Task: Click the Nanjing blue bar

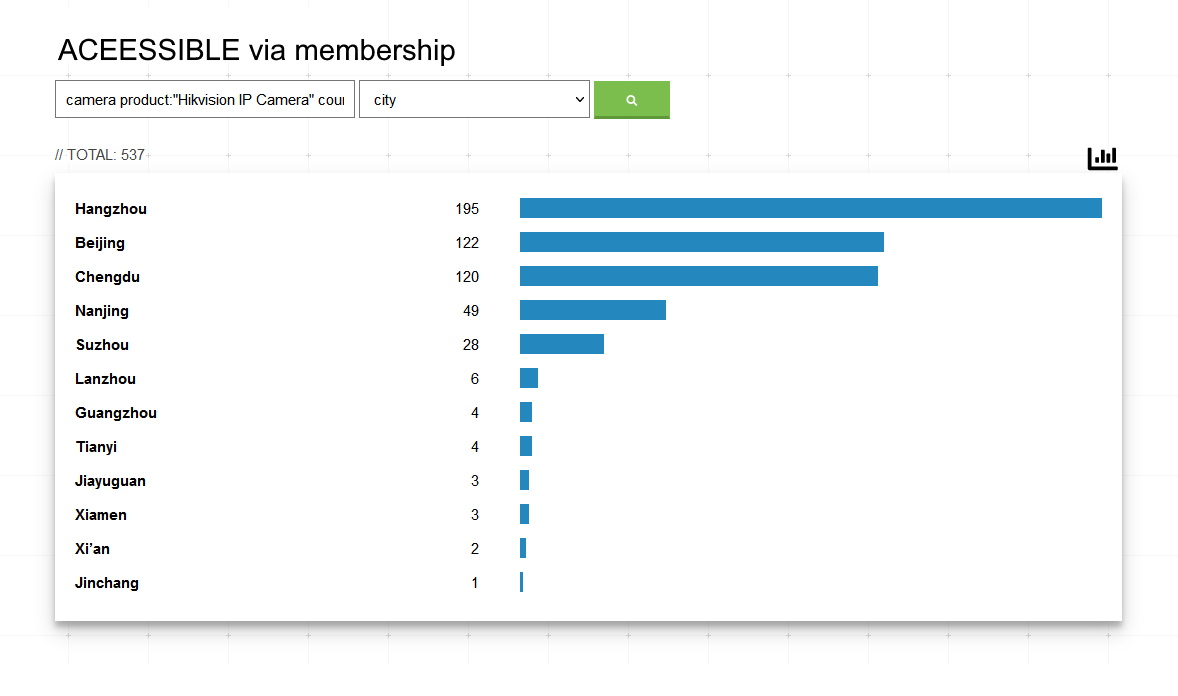Action: [x=592, y=310]
